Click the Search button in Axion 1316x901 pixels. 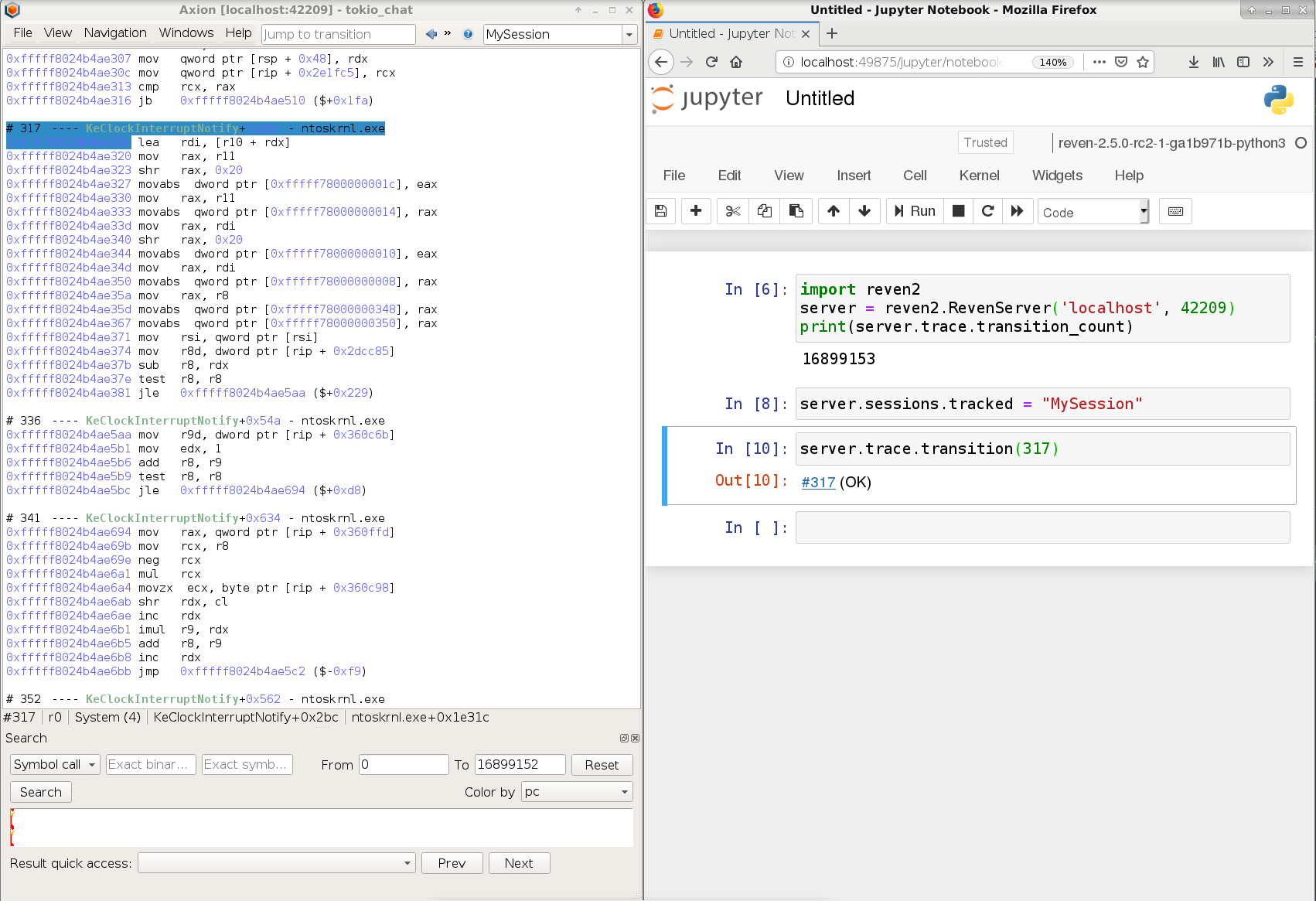click(x=40, y=791)
